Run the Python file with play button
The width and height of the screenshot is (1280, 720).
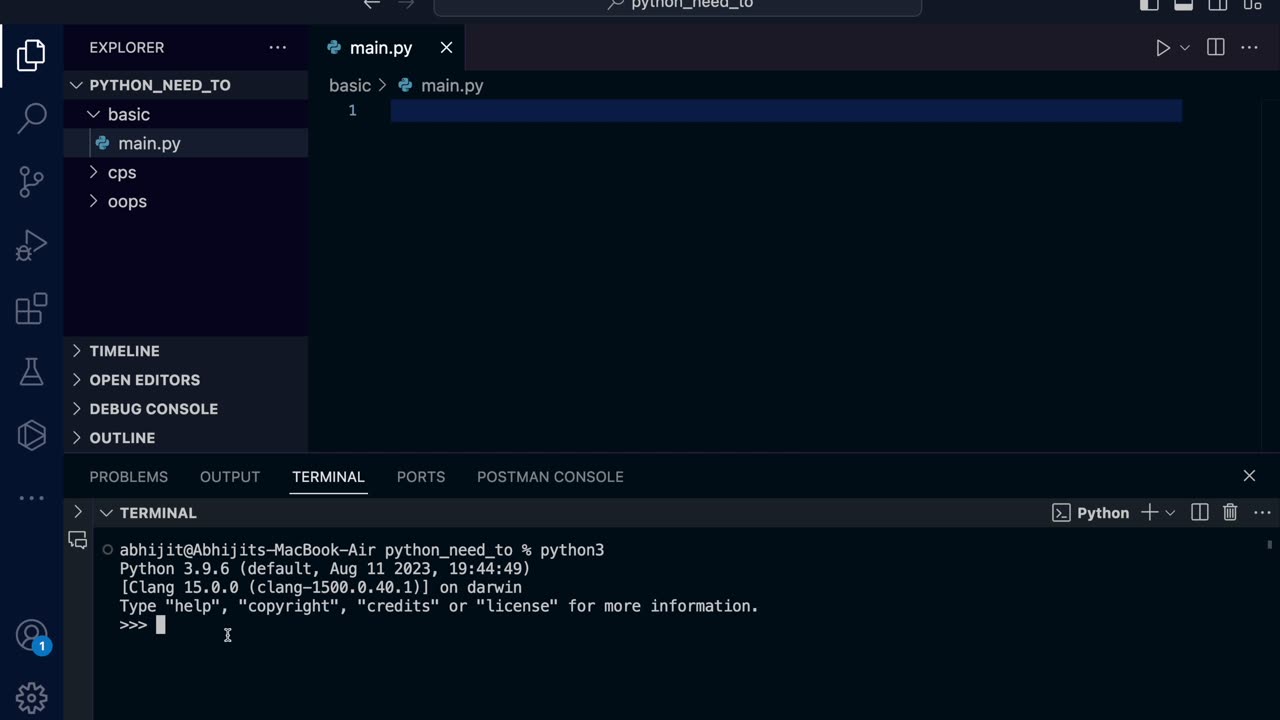pos(1162,47)
